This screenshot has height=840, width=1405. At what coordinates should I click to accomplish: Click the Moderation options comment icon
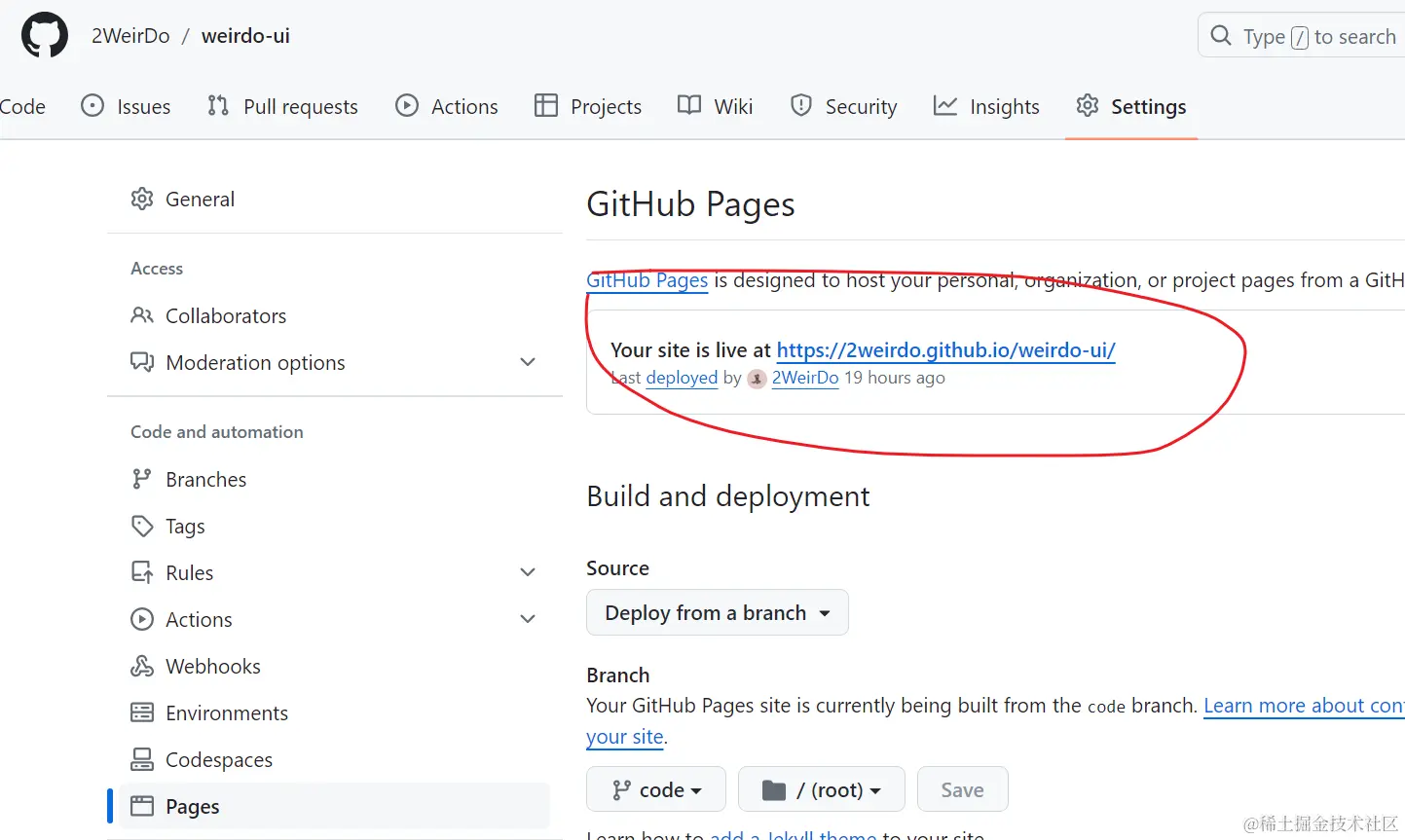pos(142,362)
